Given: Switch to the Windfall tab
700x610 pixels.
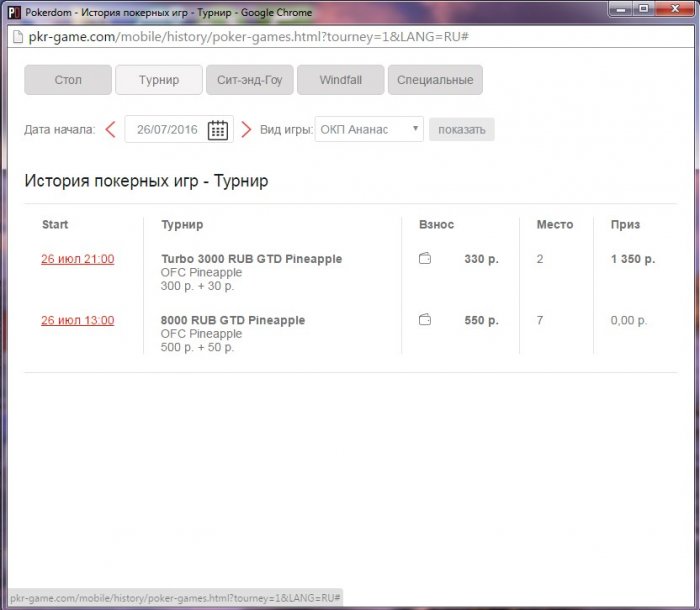Looking at the screenshot, I should [x=341, y=80].
